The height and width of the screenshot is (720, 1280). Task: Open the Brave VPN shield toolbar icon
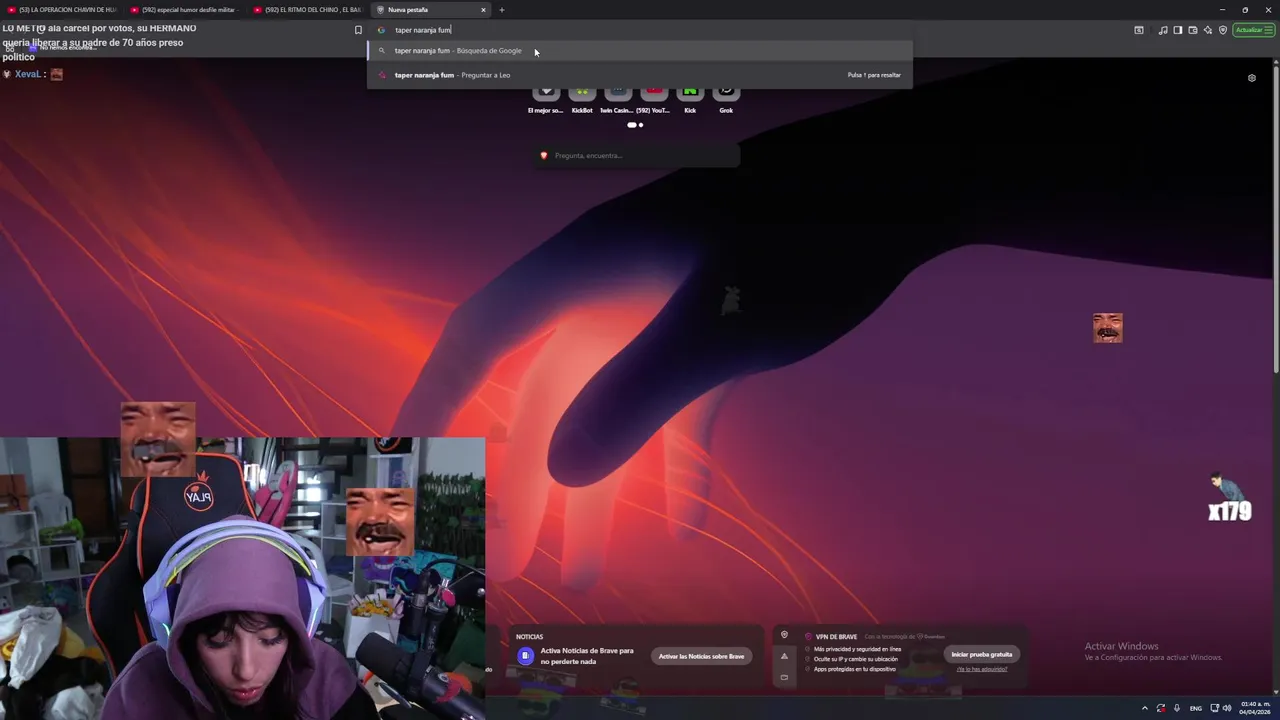pyautogui.click(x=1223, y=30)
